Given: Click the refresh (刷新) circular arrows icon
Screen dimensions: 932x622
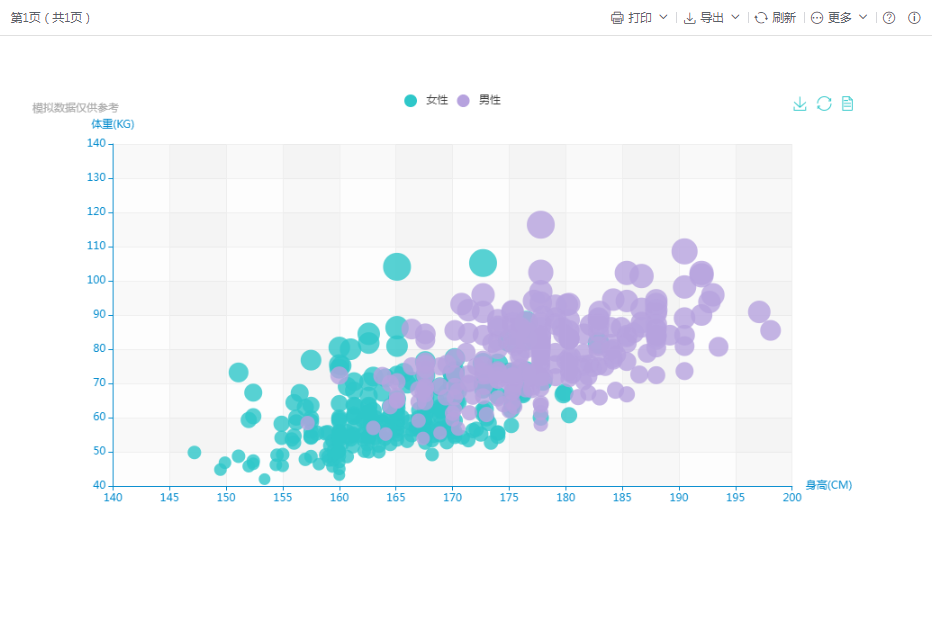Looking at the screenshot, I should pyautogui.click(x=761, y=18).
